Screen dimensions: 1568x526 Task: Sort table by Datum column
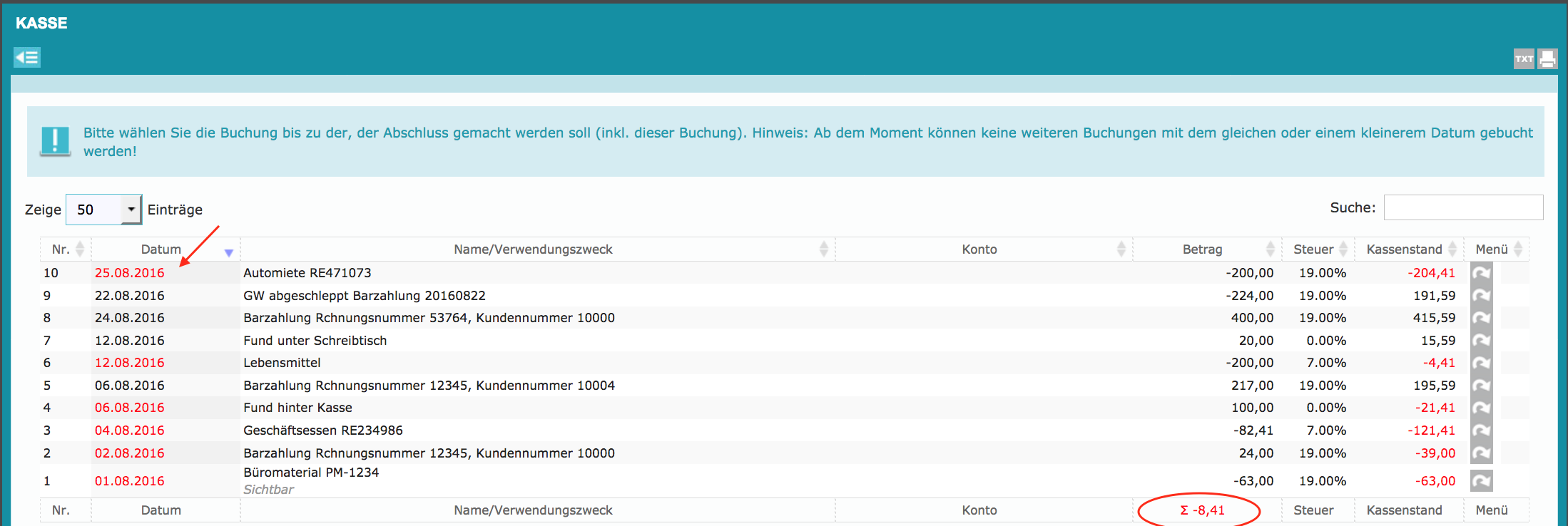coord(161,249)
